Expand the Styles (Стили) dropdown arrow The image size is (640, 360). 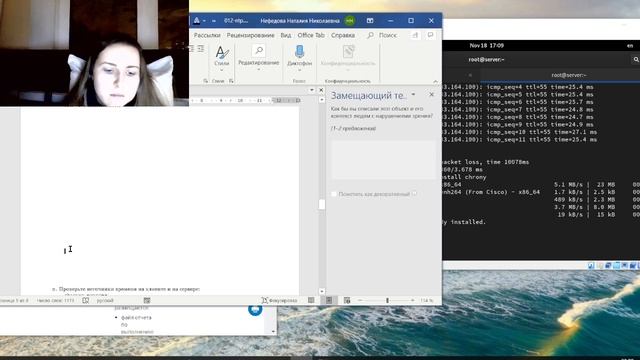(222, 70)
